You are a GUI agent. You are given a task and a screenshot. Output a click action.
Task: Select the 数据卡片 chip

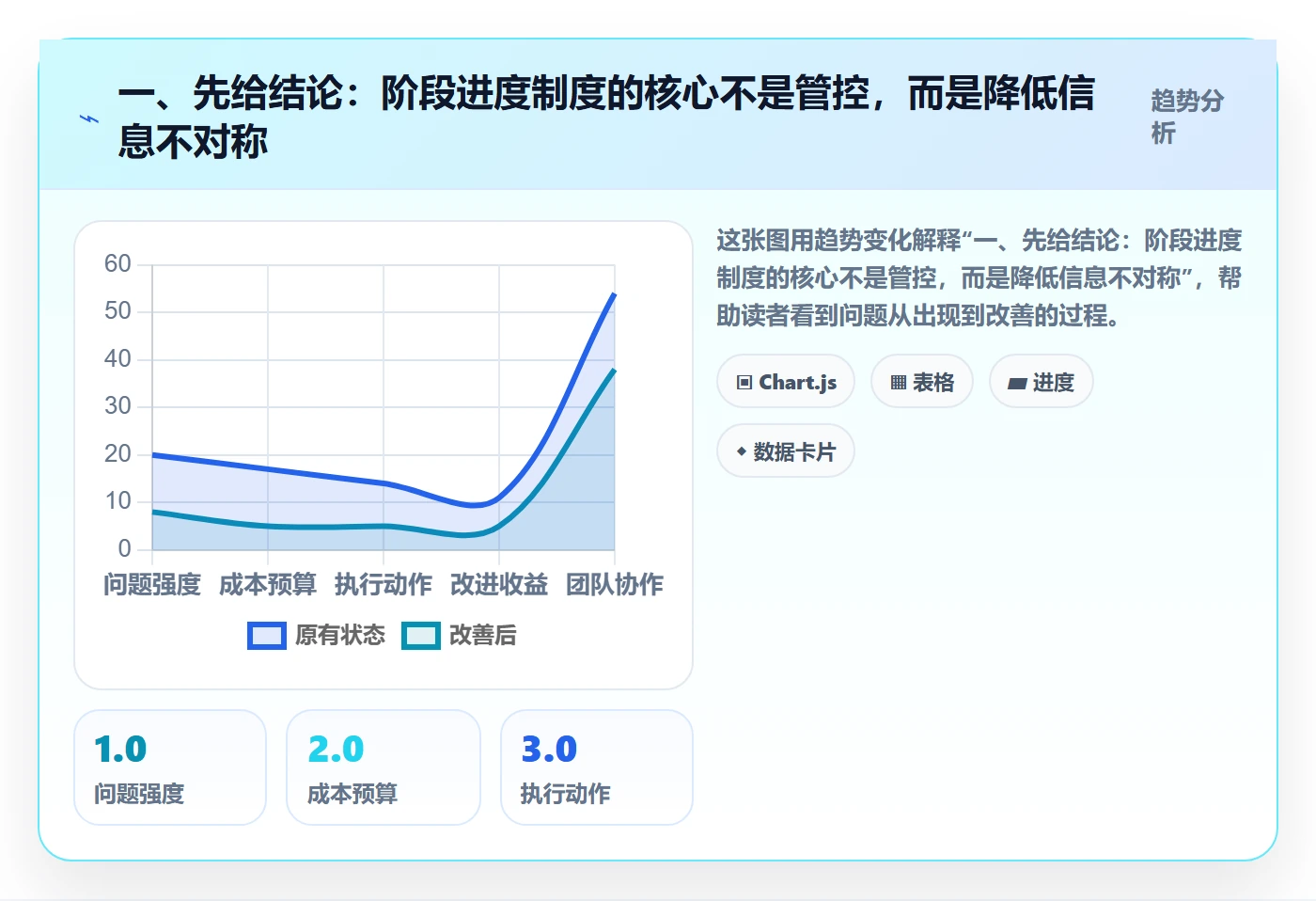coord(786,451)
